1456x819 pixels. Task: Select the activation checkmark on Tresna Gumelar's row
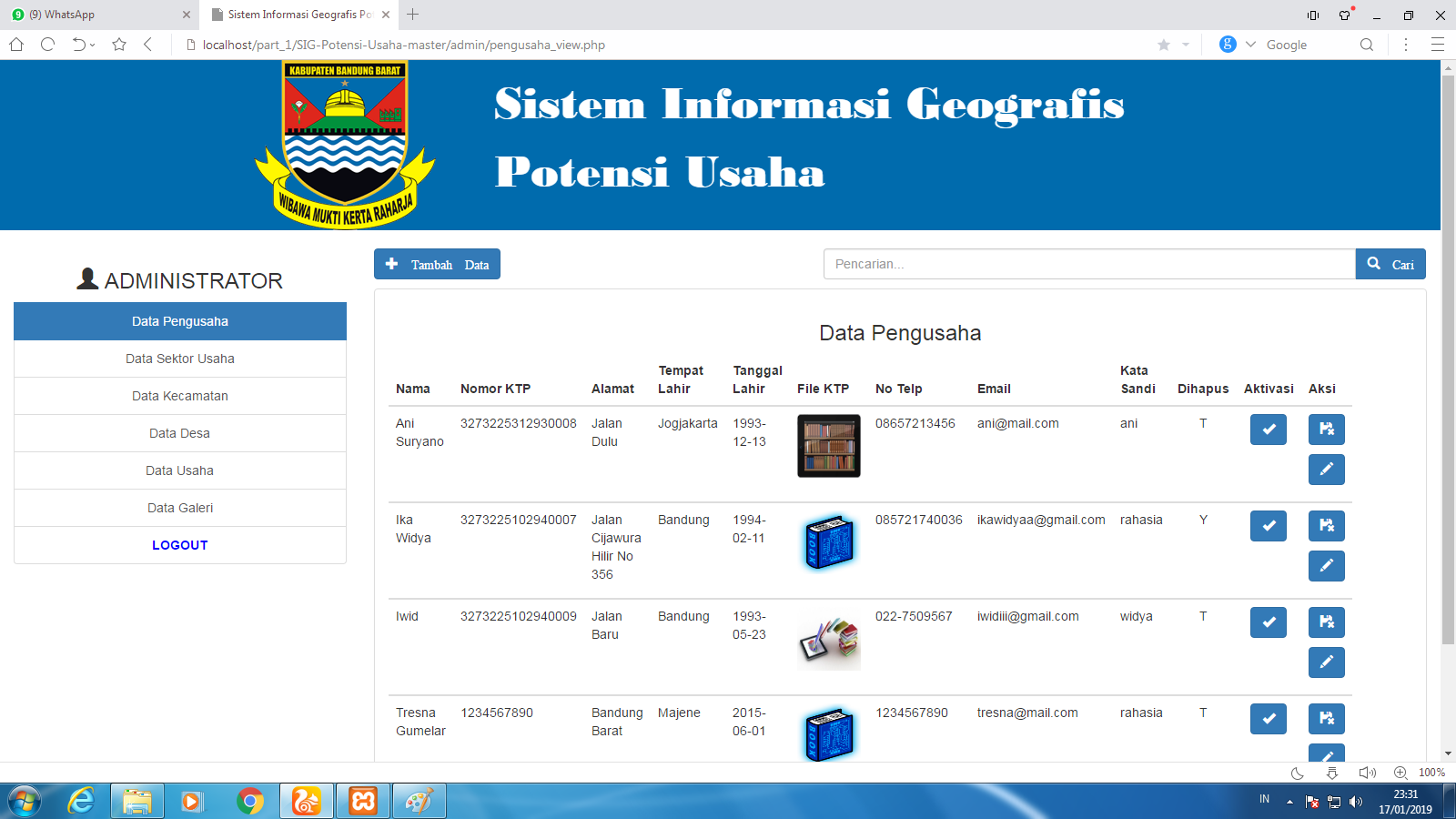[x=1268, y=718]
